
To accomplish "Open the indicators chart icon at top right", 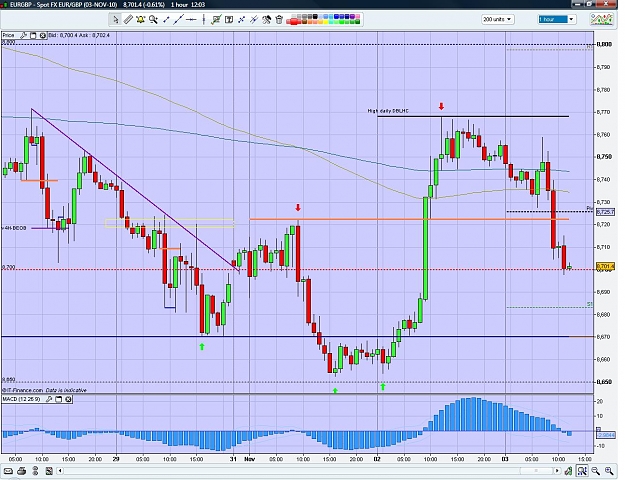I will 602,19.
